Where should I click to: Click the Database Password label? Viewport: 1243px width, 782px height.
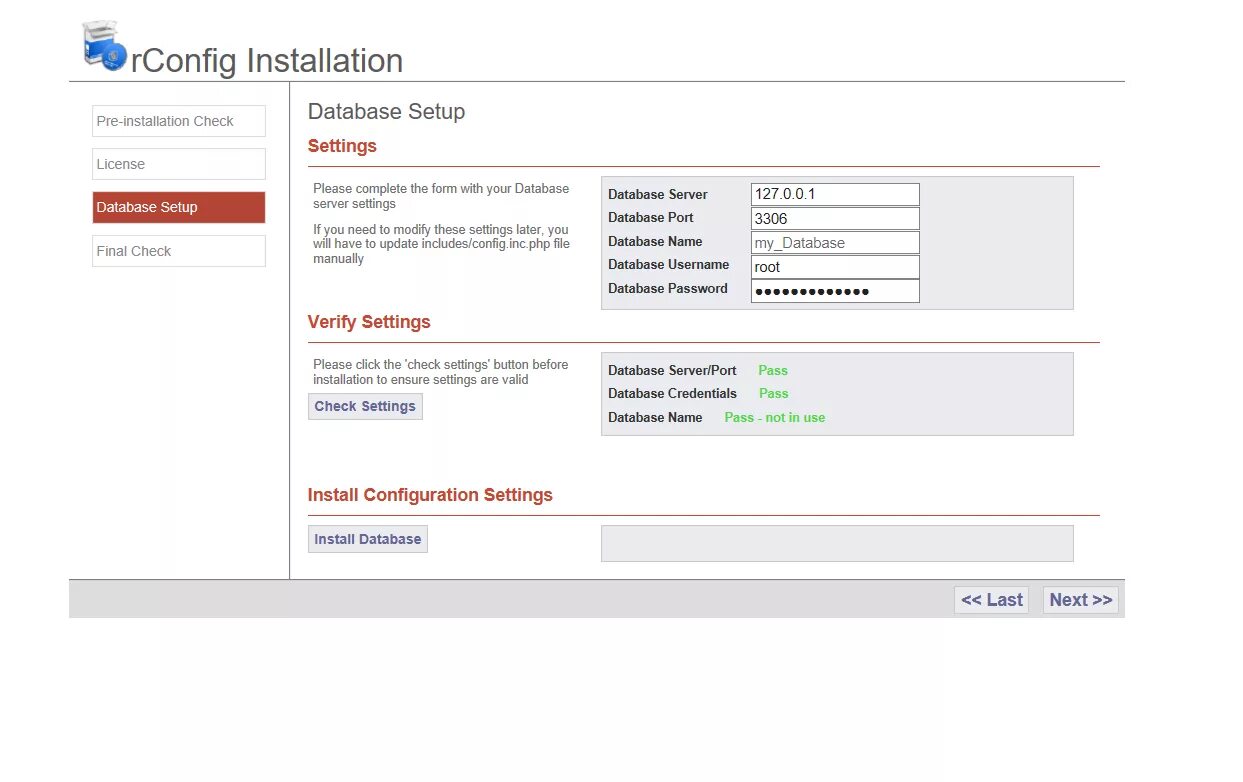pos(668,288)
